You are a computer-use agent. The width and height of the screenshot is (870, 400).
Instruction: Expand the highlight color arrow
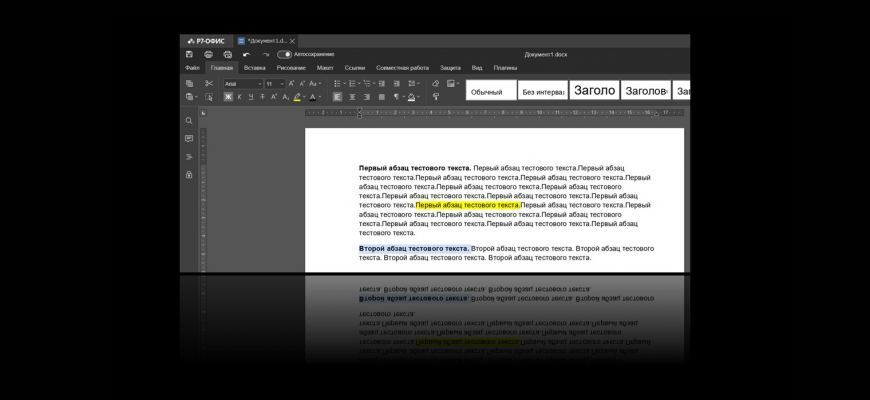(x=305, y=97)
